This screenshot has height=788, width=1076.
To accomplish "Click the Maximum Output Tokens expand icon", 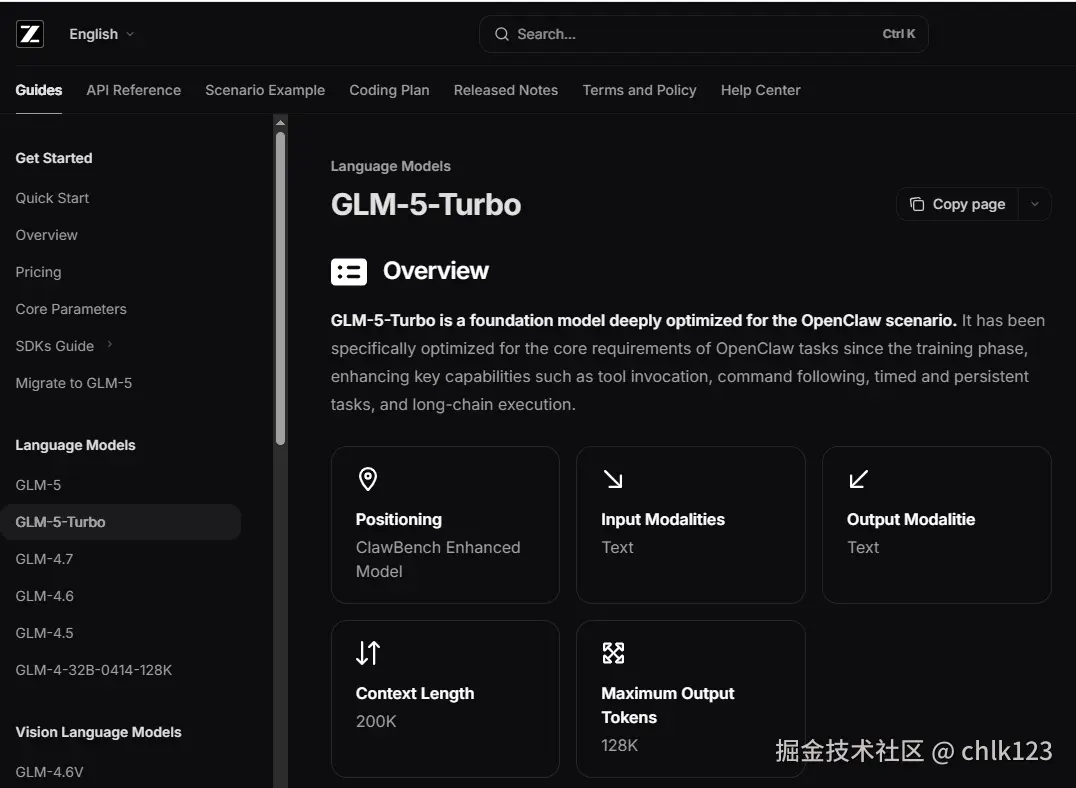I will (x=613, y=653).
